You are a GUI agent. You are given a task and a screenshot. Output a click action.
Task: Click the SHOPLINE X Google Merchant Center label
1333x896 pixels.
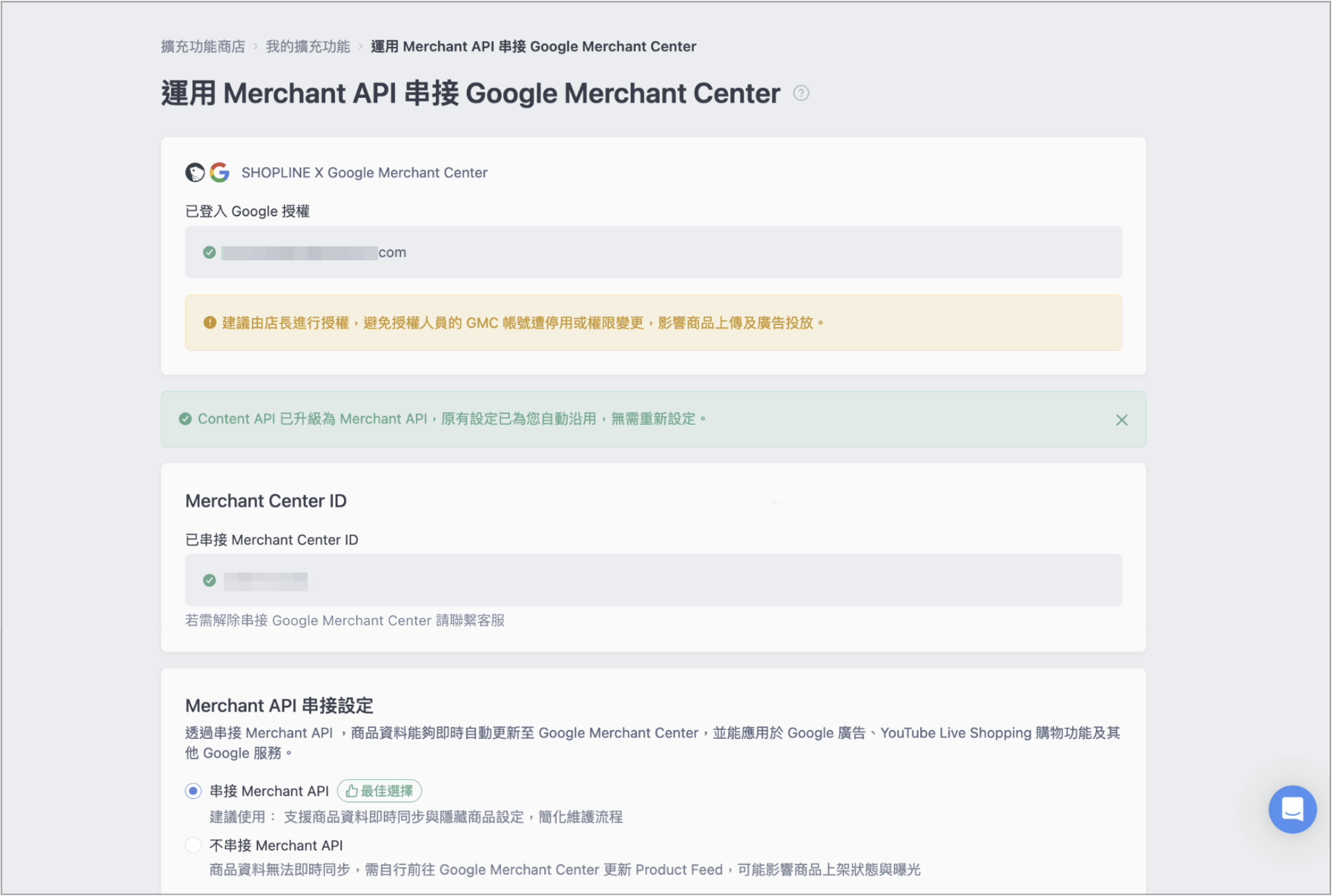[x=364, y=173]
